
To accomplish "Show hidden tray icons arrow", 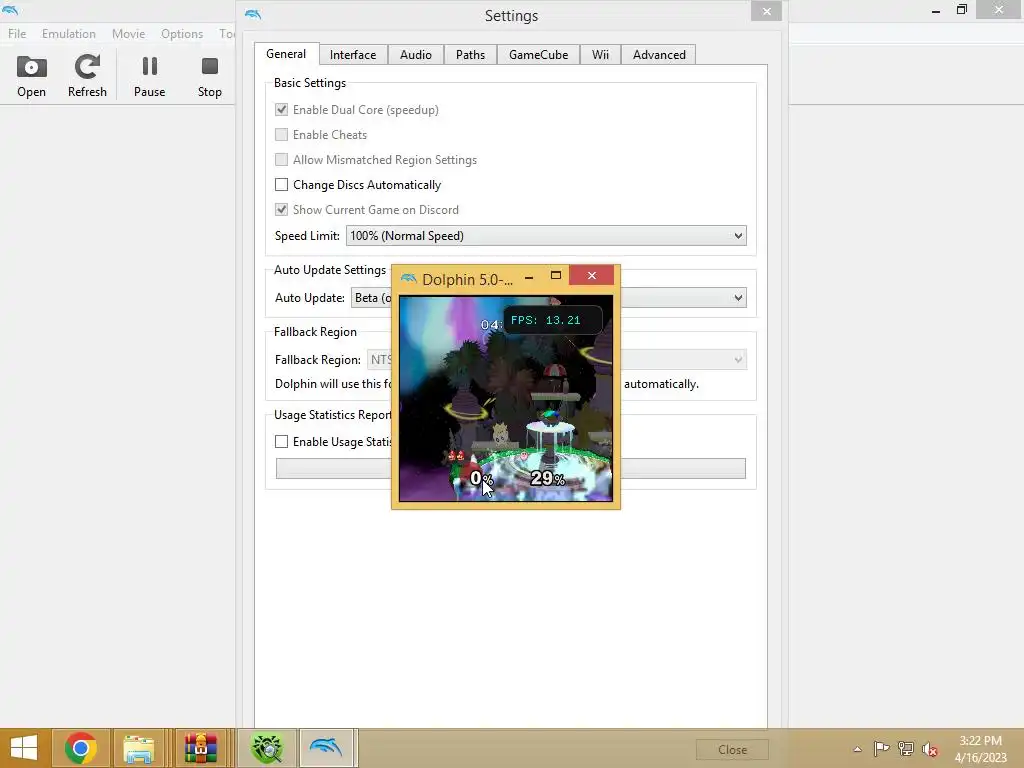I will [x=857, y=749].
